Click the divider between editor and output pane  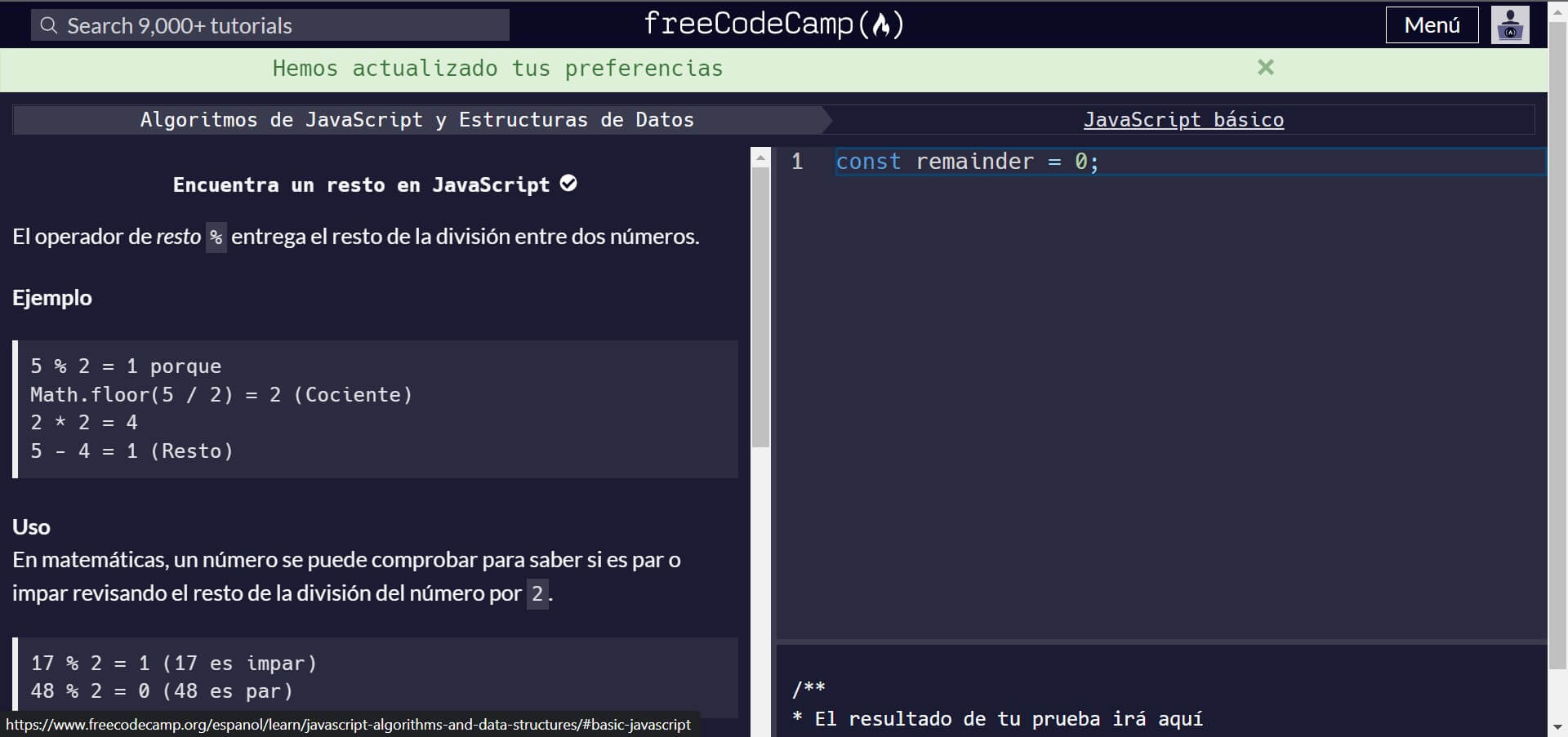click(1161, 642)
